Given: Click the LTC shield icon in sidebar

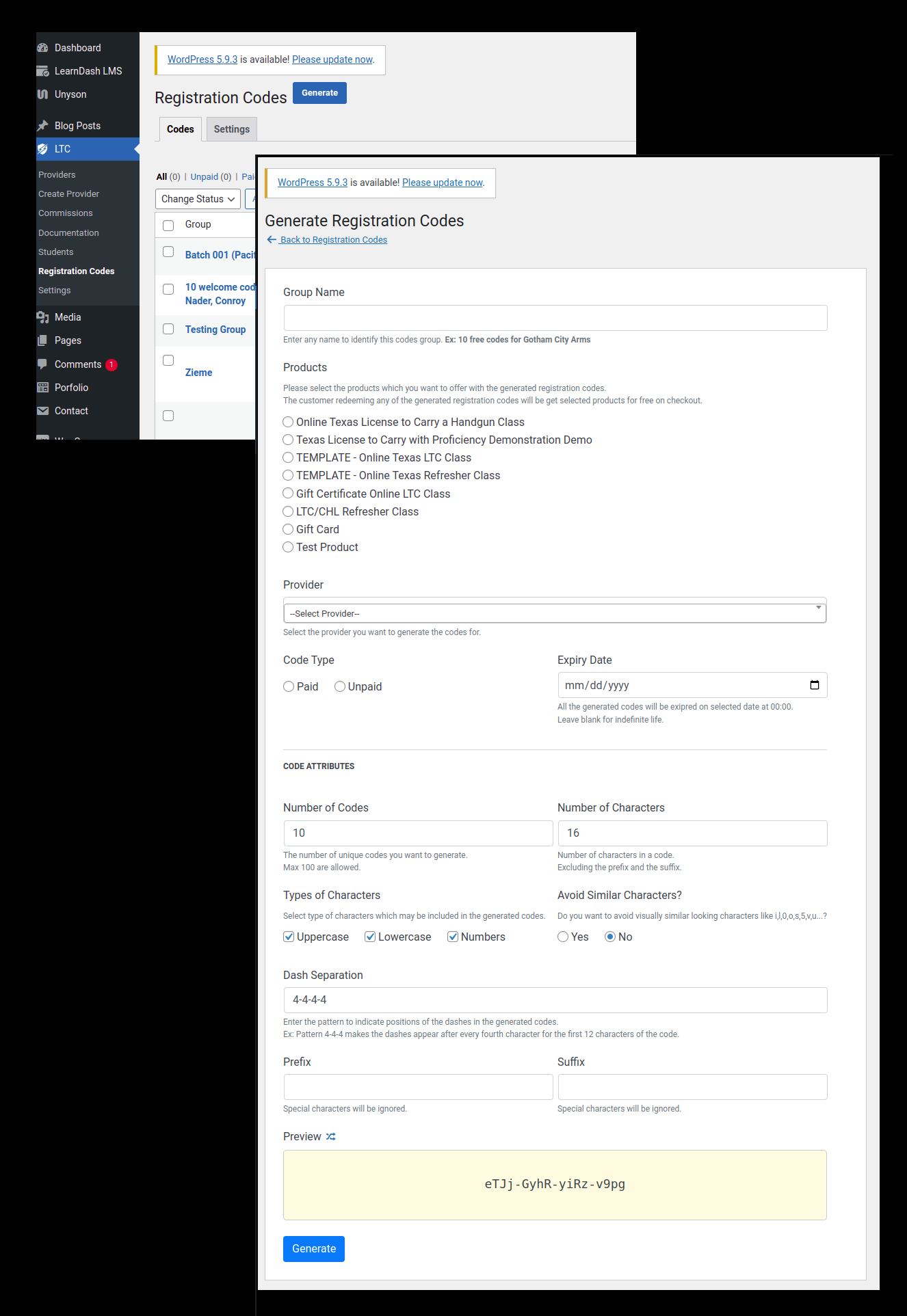Looking at the screenshot, I should coord(42,149).
